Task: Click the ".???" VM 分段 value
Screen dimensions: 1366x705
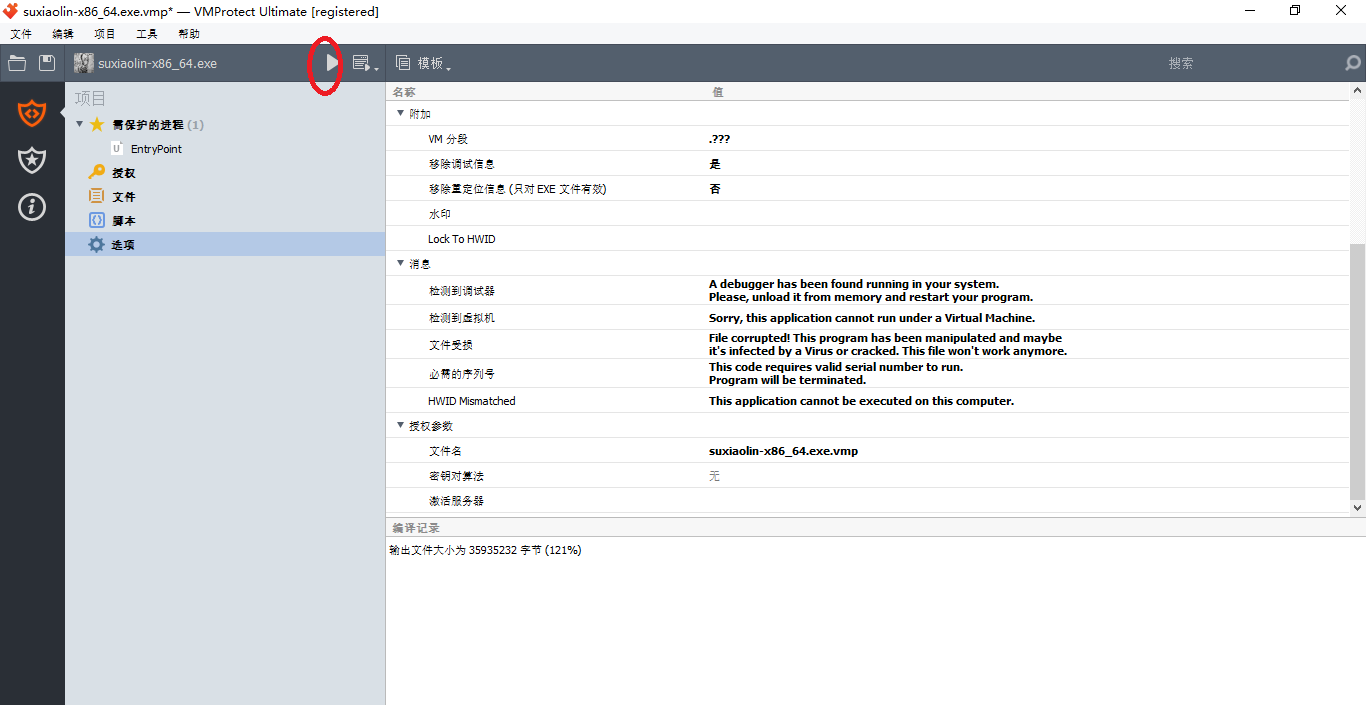Action: click(719, 139)
